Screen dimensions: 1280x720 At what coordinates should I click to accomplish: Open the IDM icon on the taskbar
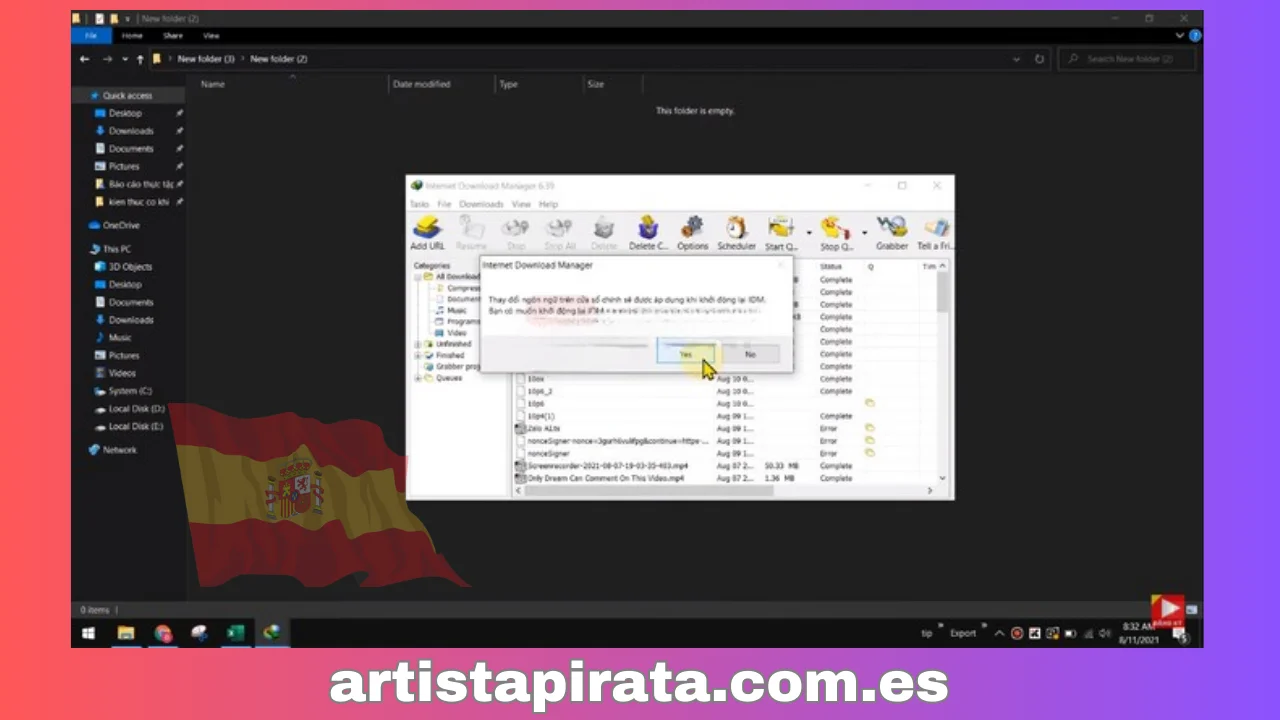271,633
